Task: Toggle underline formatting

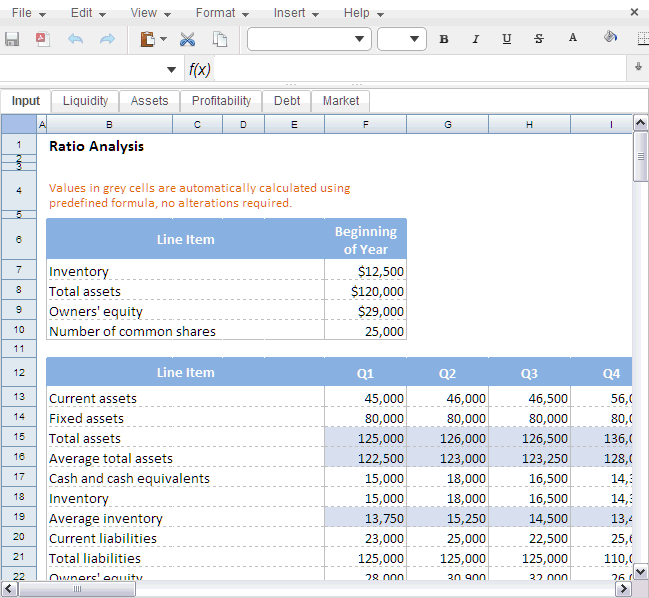Action: [x=507, y=39]
